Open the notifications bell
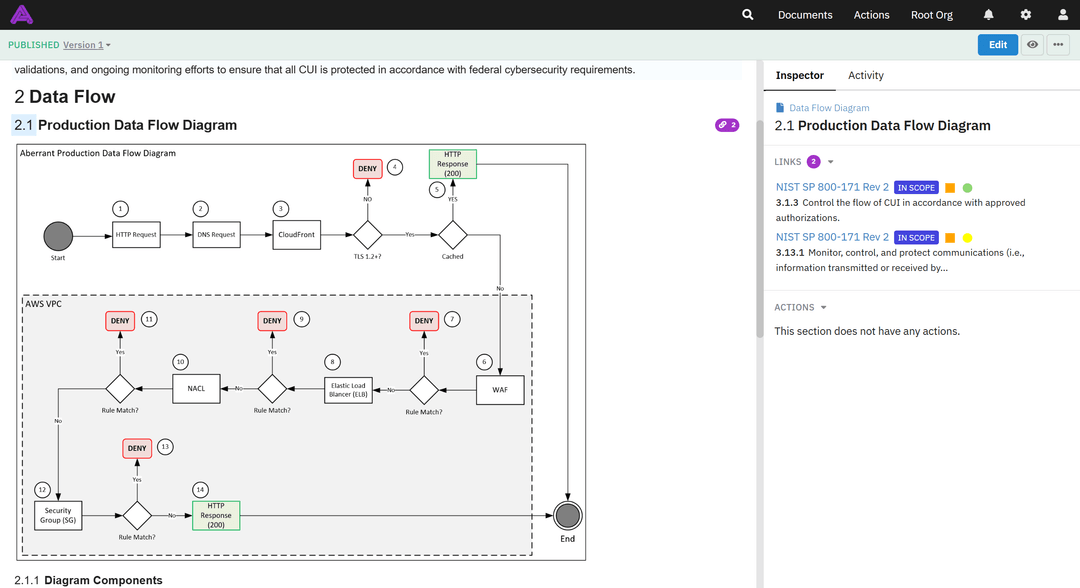This screenshot has width=1080, height=588. [988, 14]
